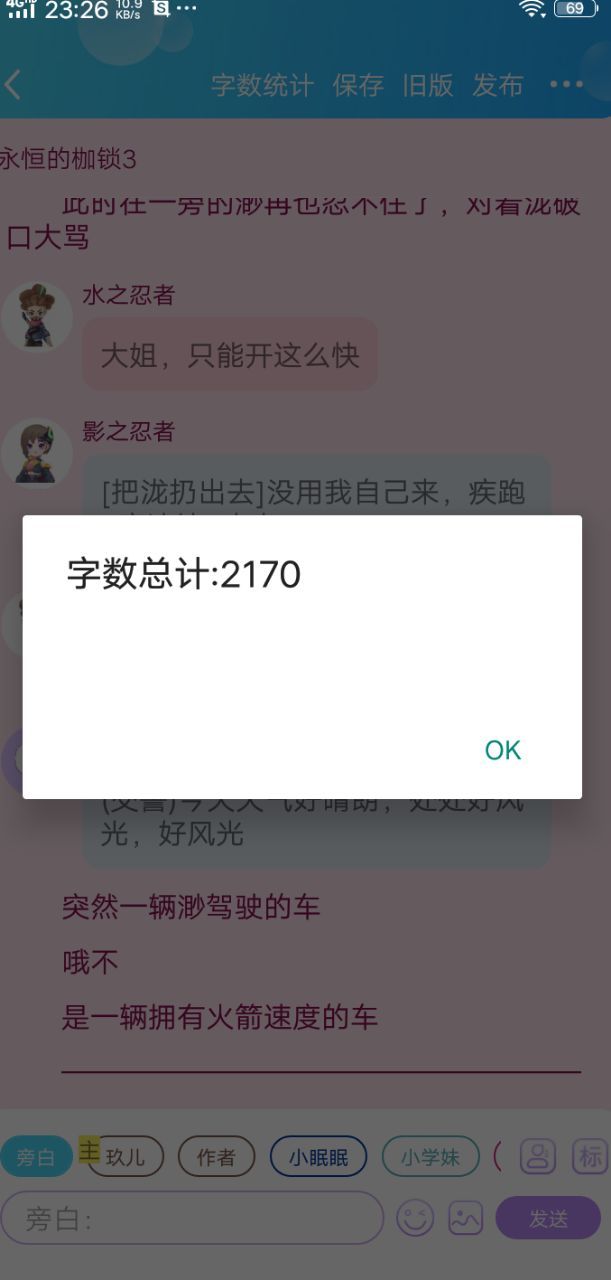Tap 保存 to save the draft
Screen dimensions: 611x1280
tap(358, 85)
